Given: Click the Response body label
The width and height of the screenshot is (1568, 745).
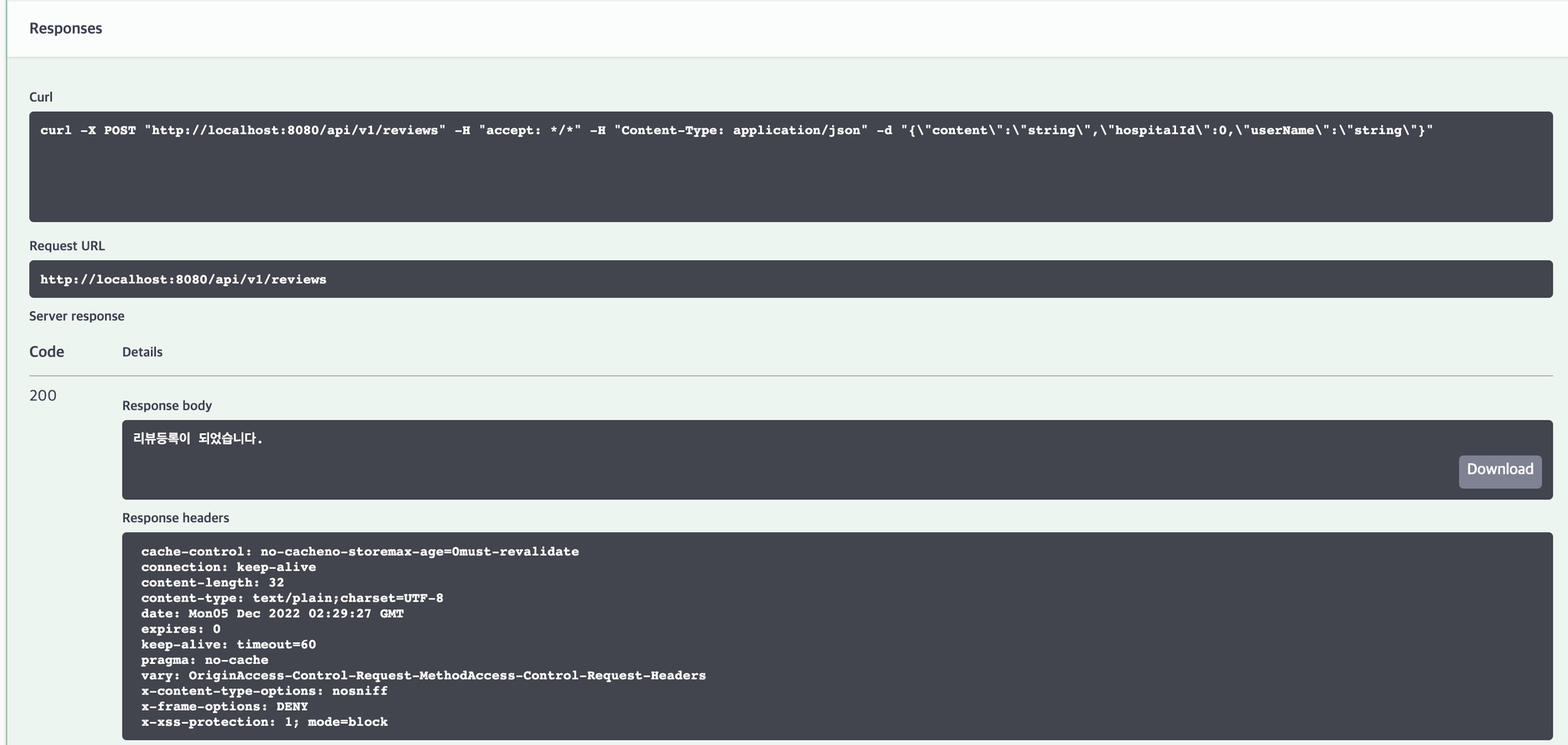Looking at the screenshot, I should (x=167, y=406).
